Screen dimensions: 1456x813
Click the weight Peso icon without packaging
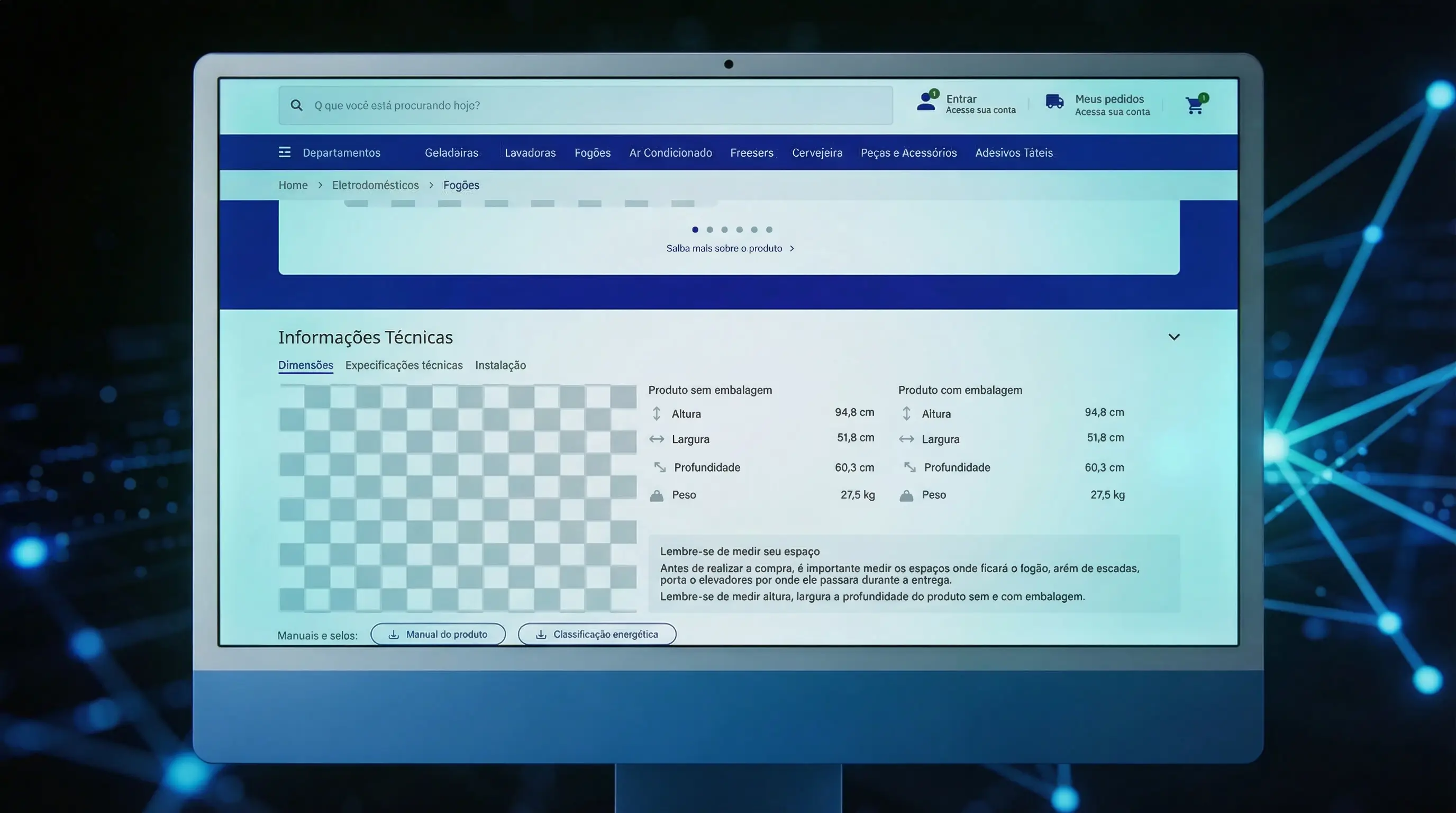coord(656,496)
